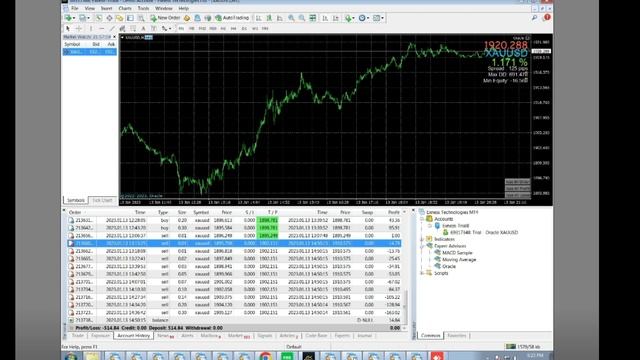Switch chart to D1 timeframe
The image size is (640, 360).
(244, 29)
